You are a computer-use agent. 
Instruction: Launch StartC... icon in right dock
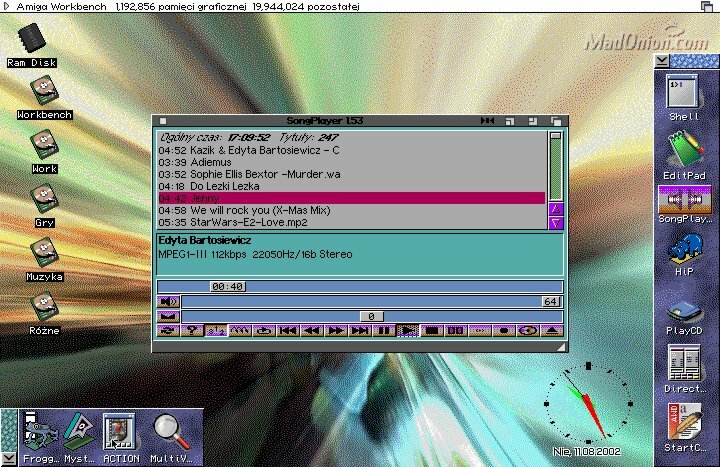pyautogui.click(x=685, y=428)
